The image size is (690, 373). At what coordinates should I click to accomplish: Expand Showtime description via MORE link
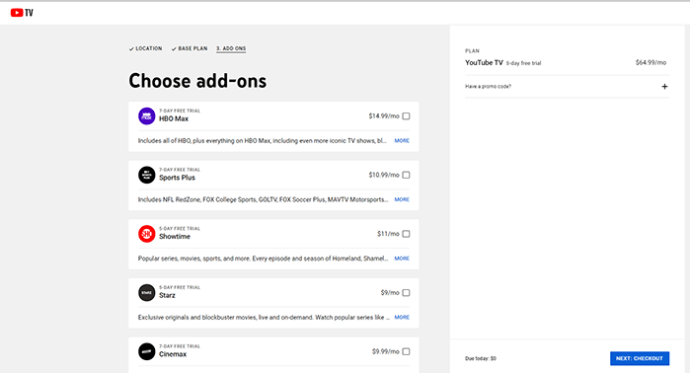[x=402, y=259]
